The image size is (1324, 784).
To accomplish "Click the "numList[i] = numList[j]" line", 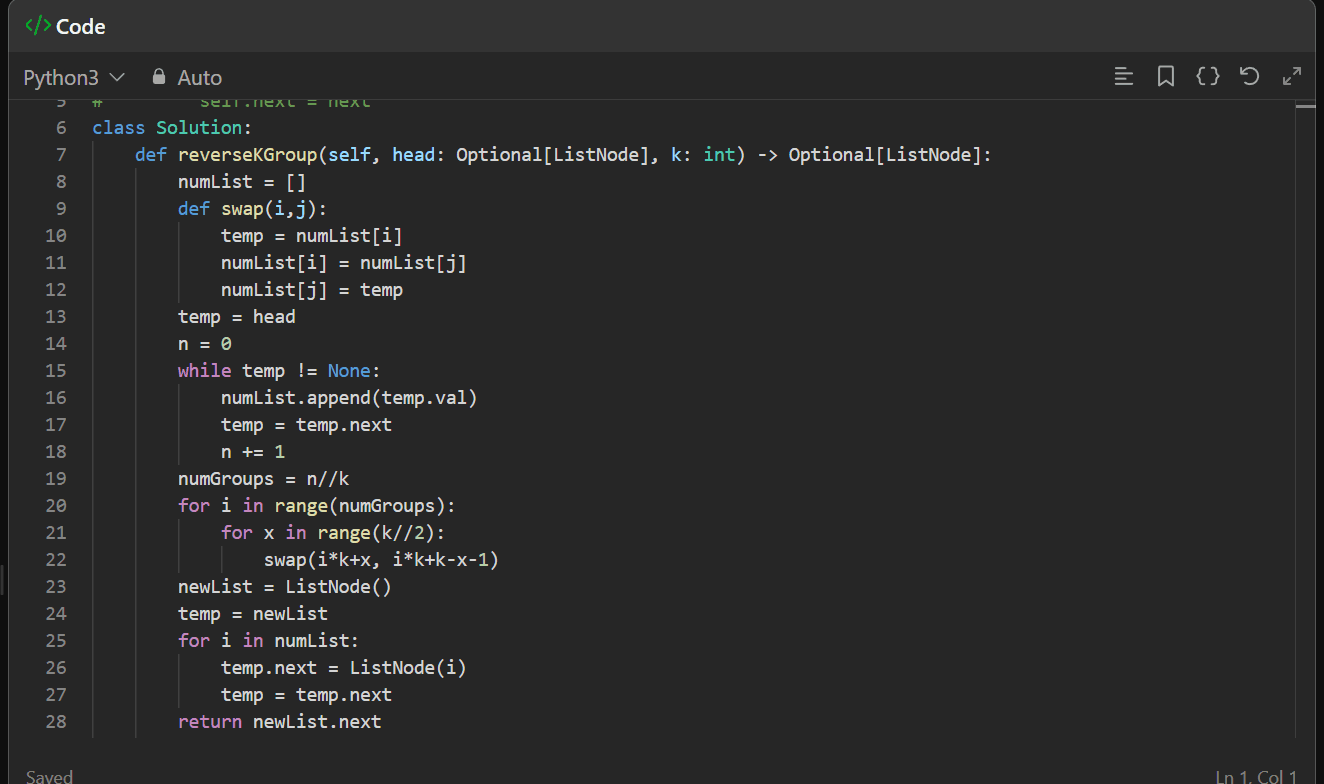I will click(x=344, y=262).
